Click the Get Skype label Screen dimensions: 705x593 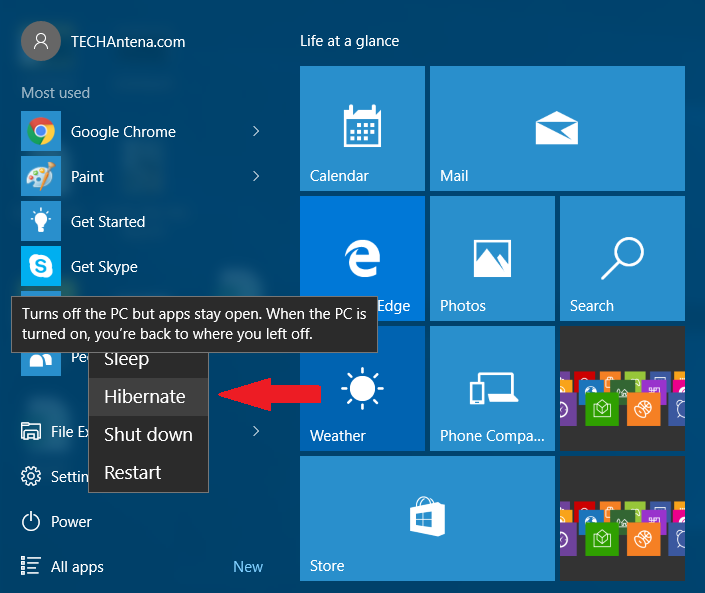(104, 267)
